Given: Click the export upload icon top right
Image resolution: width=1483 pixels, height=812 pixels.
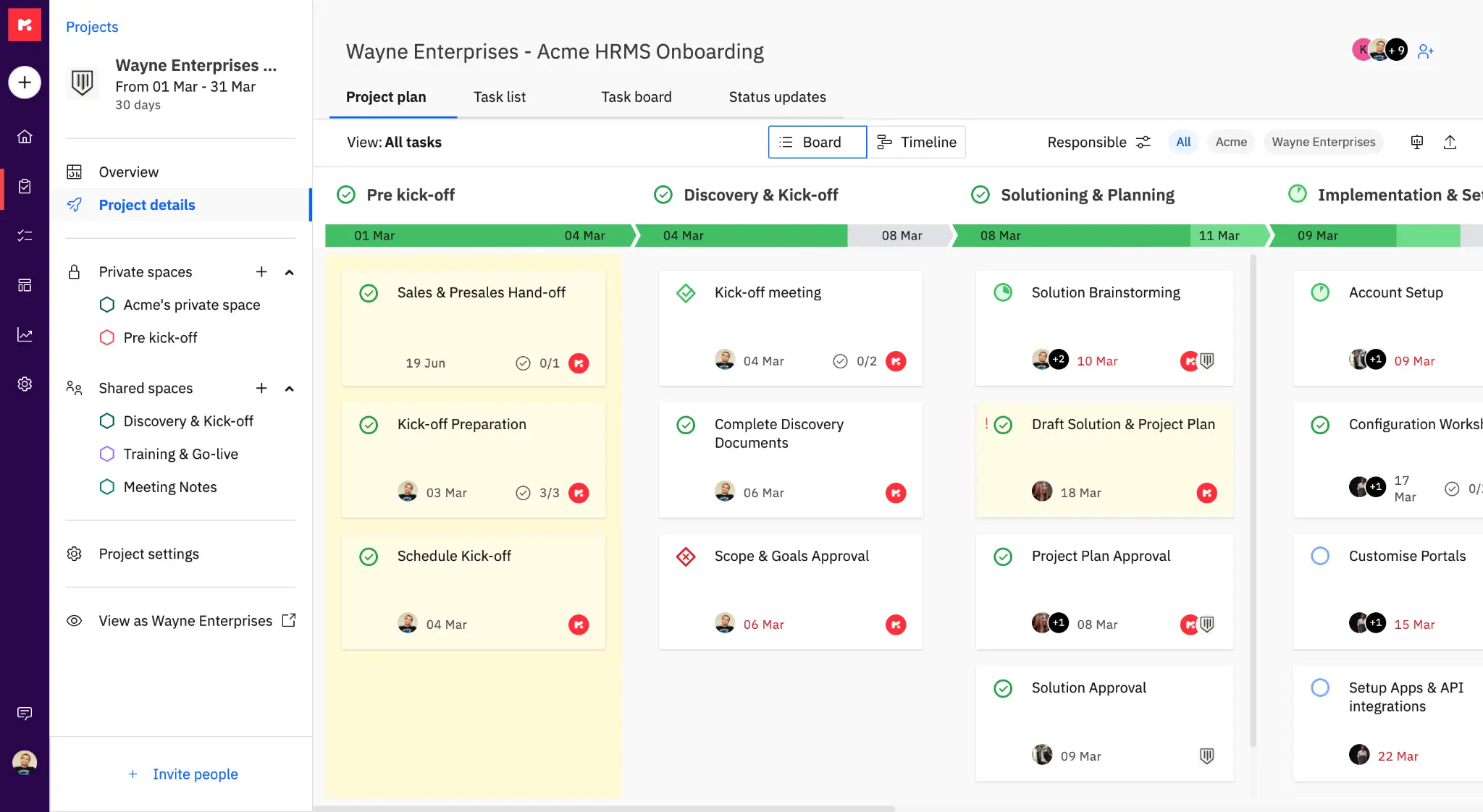Looking at the screenshot, I should [1450, 142].
